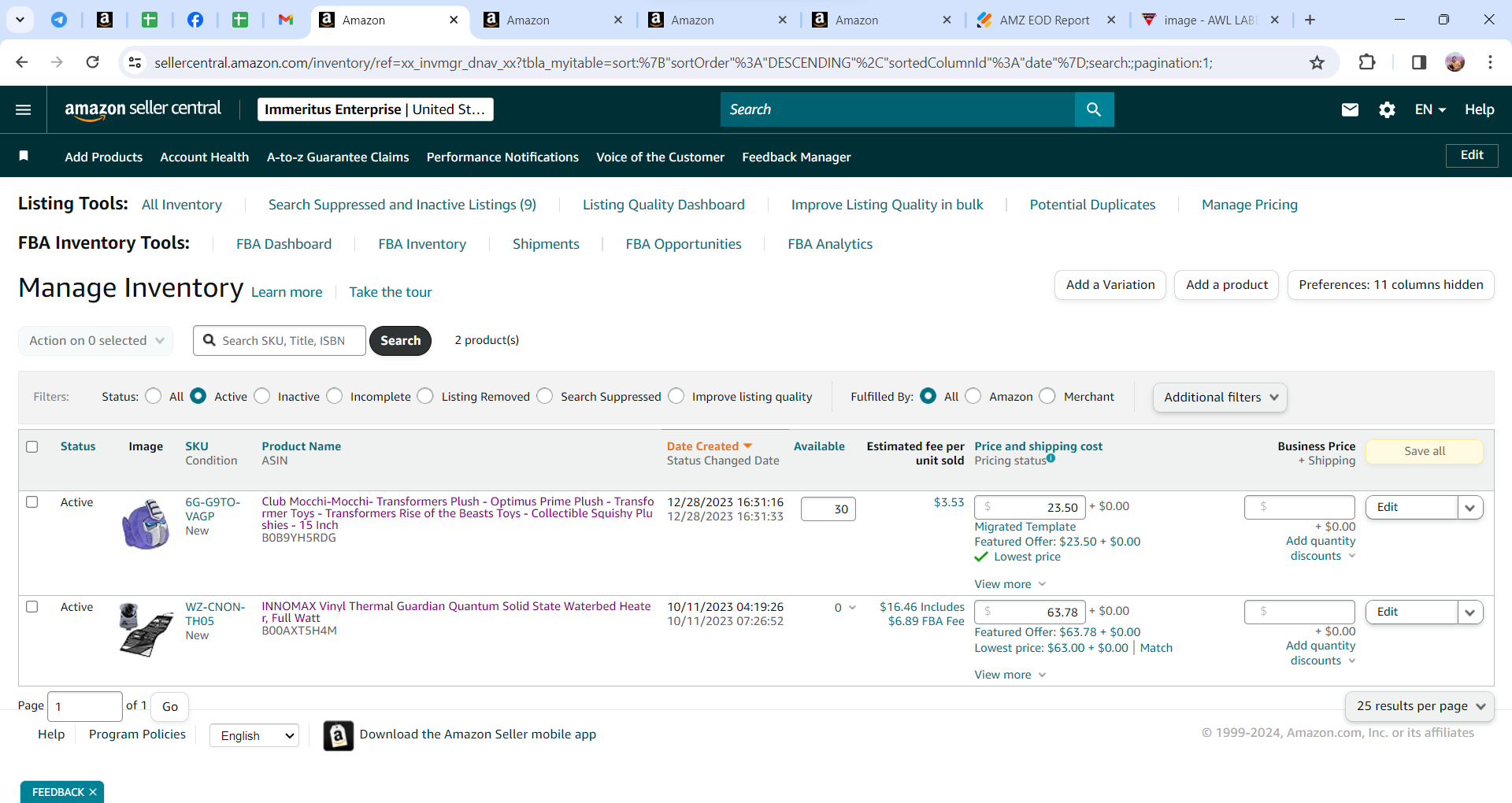Click the browser back arrow
This screenshot has width=1512, height=803.
[22, 62]
